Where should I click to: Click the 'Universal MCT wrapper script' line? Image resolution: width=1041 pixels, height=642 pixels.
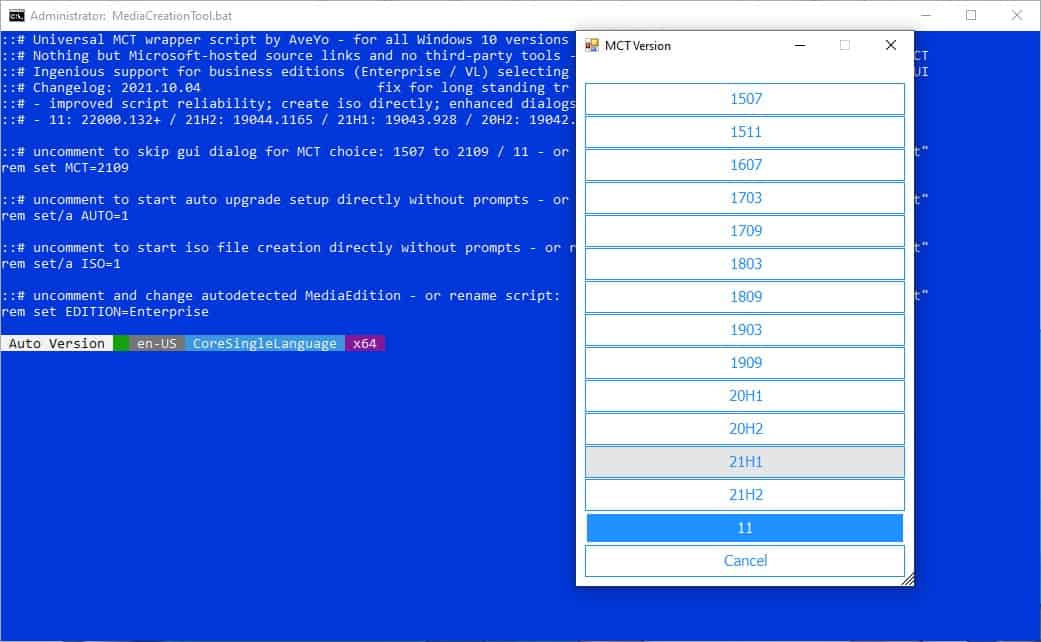[x=285, y=40]
